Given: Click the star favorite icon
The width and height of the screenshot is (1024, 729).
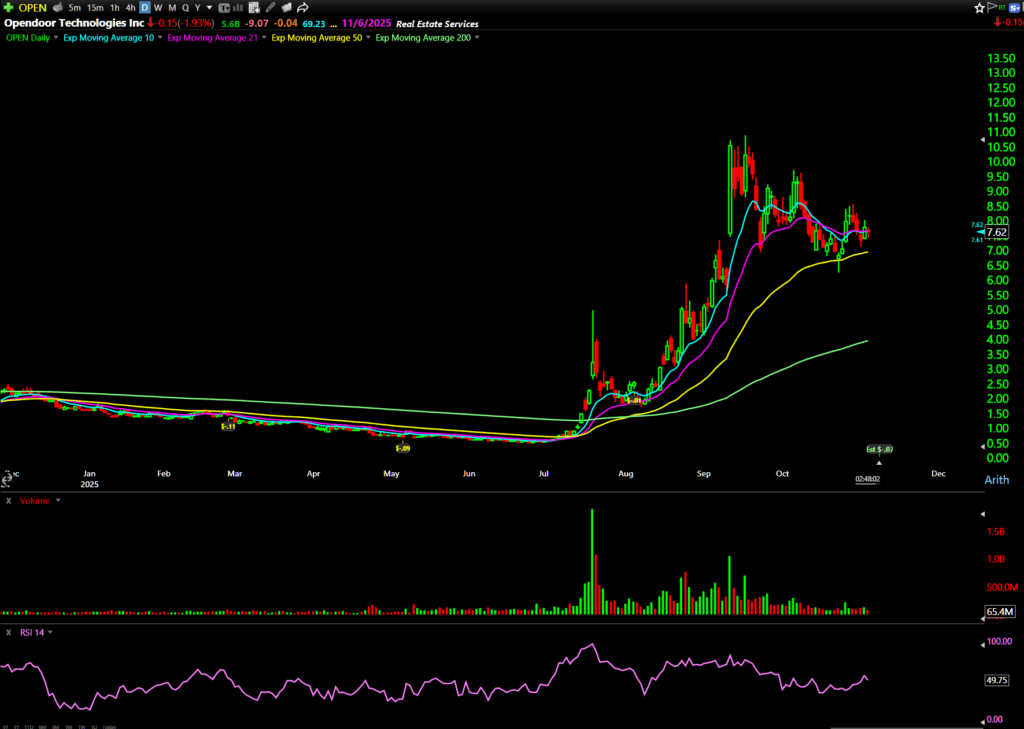Looking at the screenshot, I should (x=981, y=8).
